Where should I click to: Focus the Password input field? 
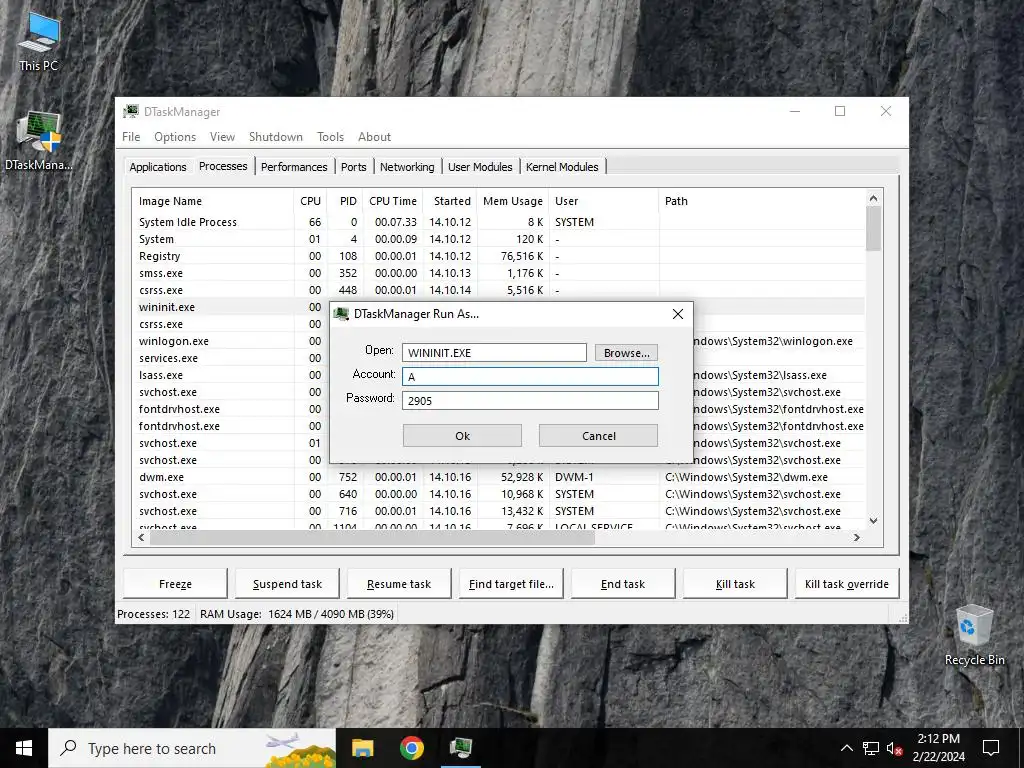[530, 400]
